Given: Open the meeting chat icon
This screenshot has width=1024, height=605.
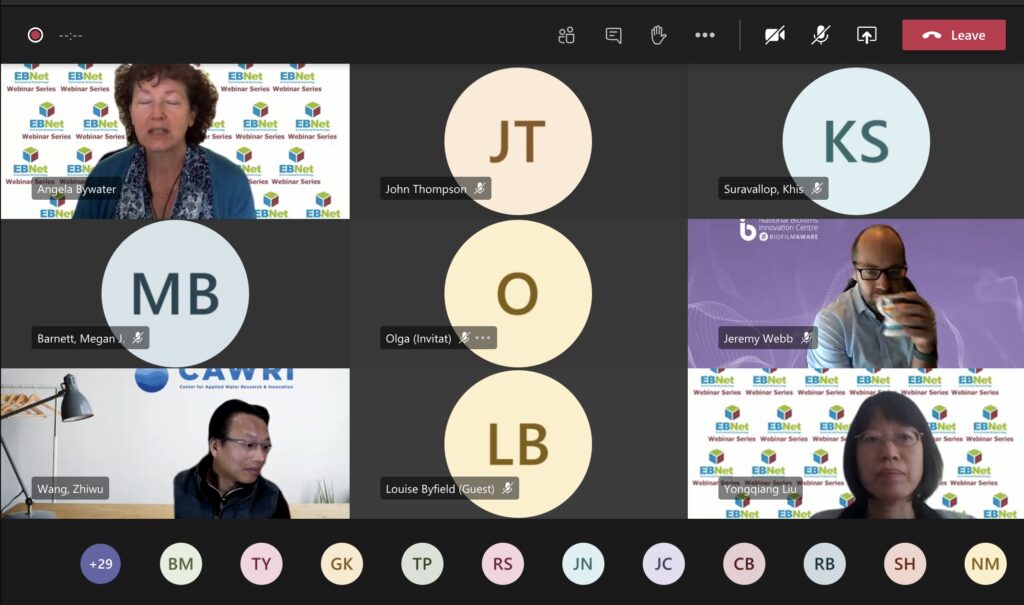Looking at the screenshot, I should click(x=613, y=35).
